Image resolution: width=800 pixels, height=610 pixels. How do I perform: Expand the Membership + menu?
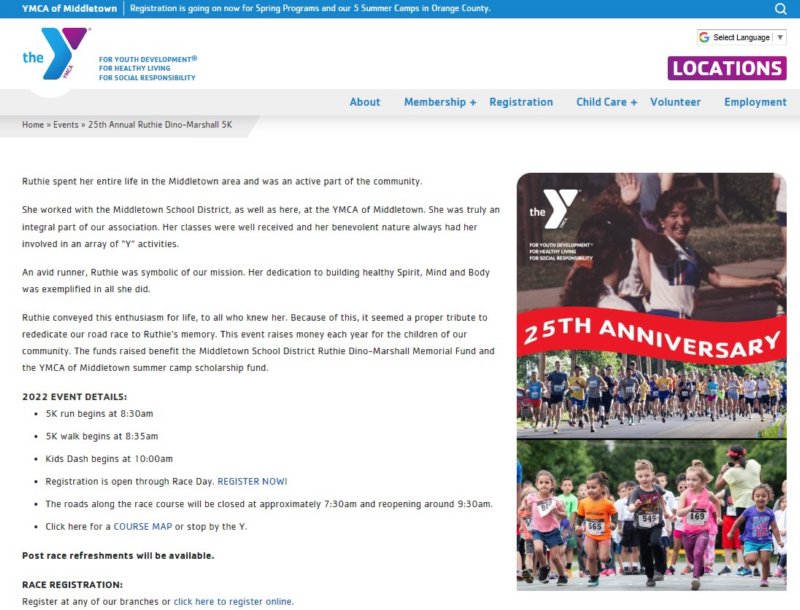440,102
